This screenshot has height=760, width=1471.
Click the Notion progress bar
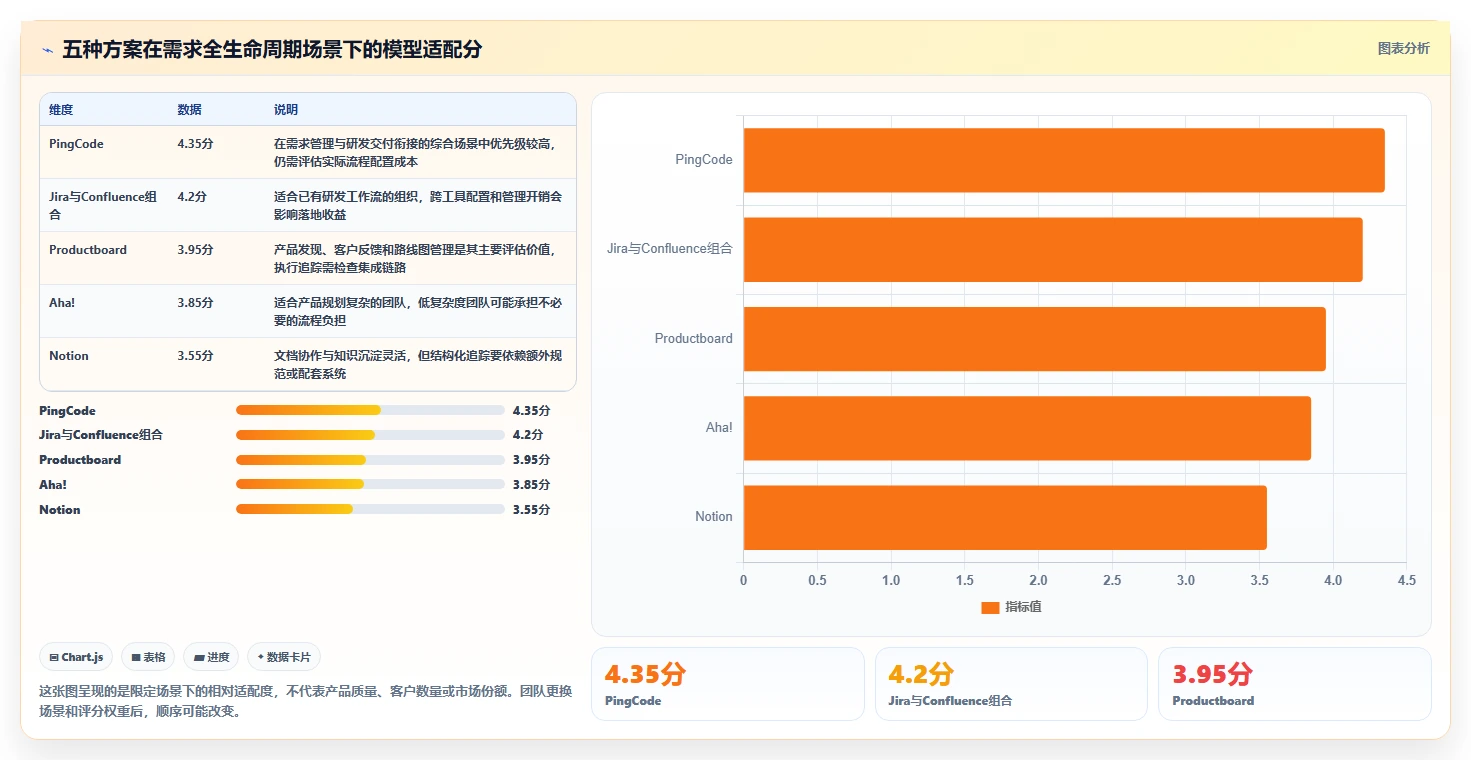click(x=370, y=509)
